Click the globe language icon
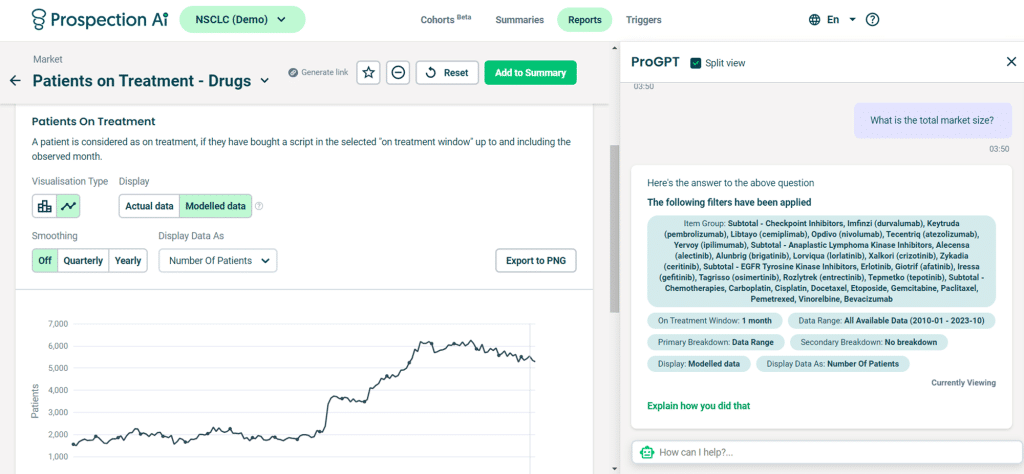 click(x=814, y=20)
